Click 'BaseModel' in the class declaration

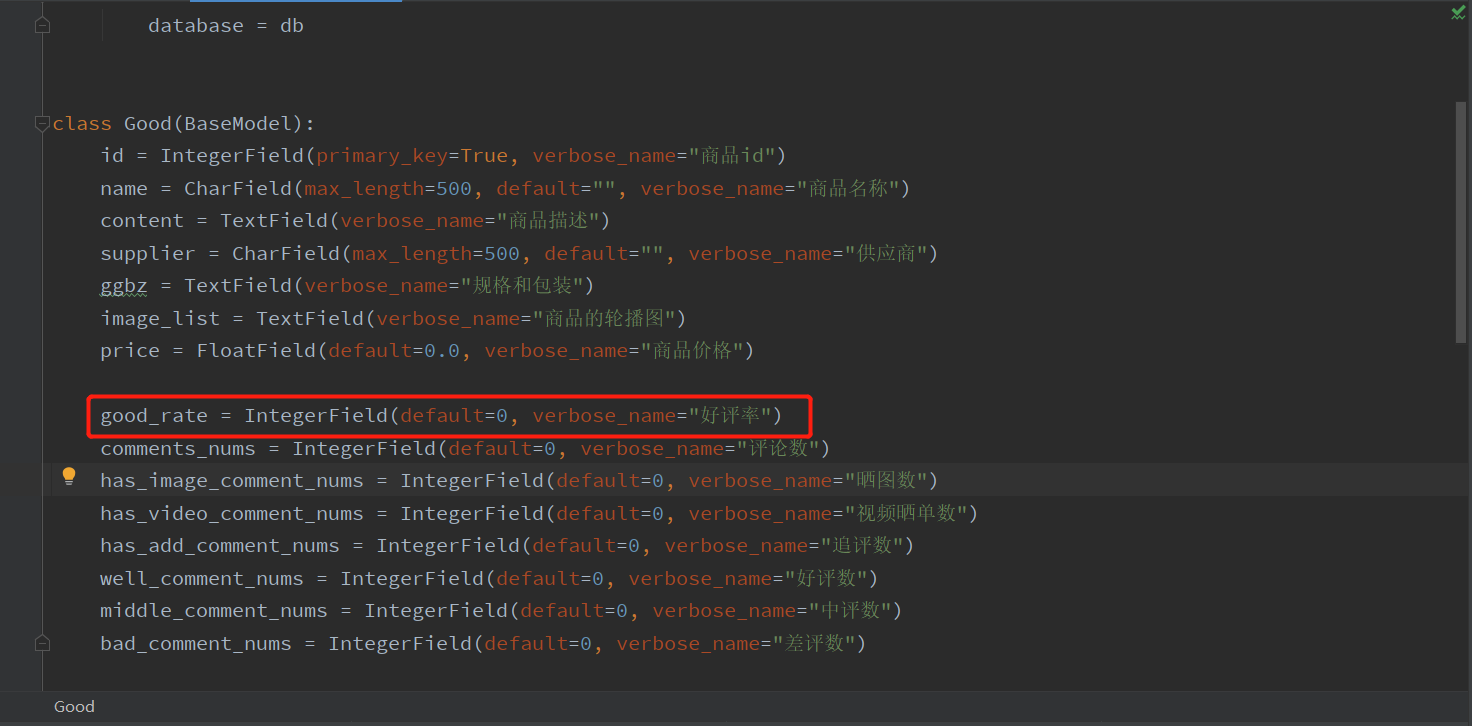pyautogui.click(x=237, y=124)
